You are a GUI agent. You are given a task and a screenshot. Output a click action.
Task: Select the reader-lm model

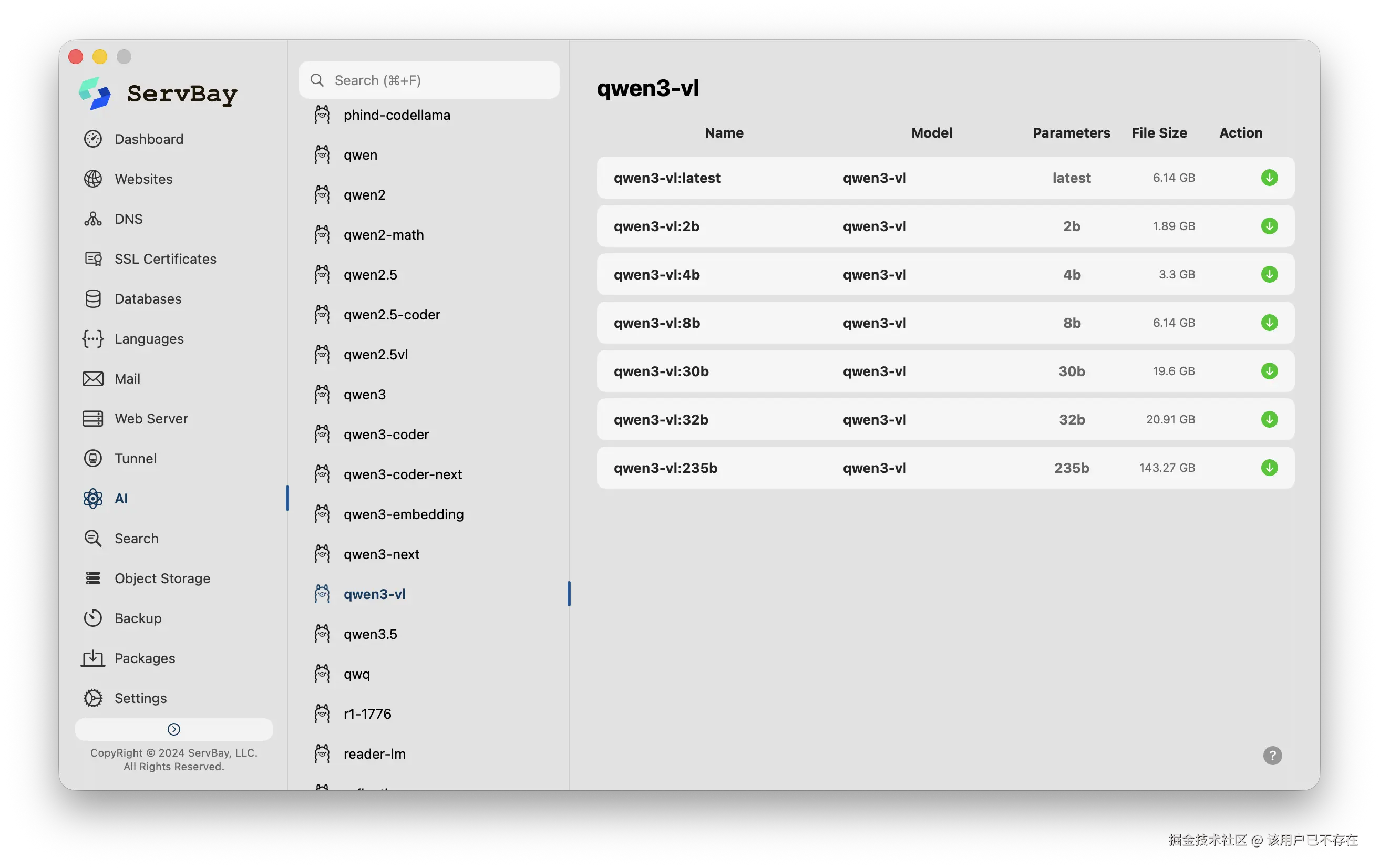coord(374,754)
